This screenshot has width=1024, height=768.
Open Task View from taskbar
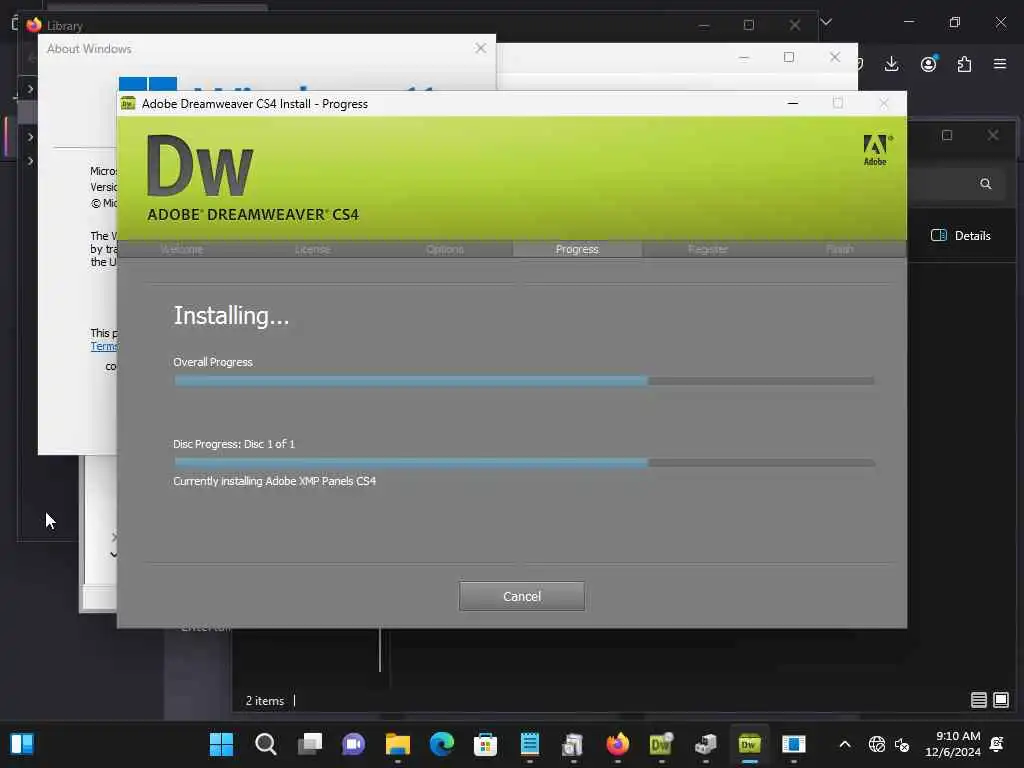click(310, 744)
